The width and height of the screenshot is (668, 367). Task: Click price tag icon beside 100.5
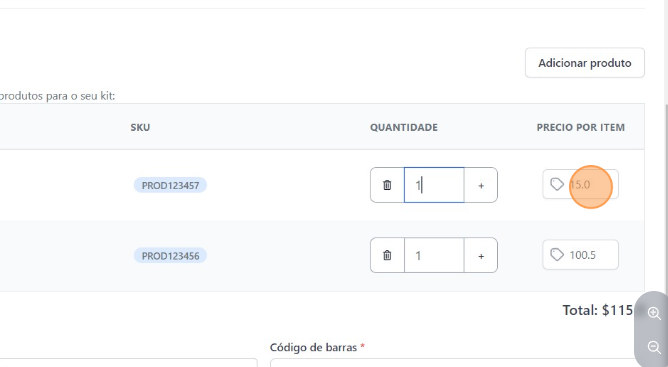click(557, 255)
